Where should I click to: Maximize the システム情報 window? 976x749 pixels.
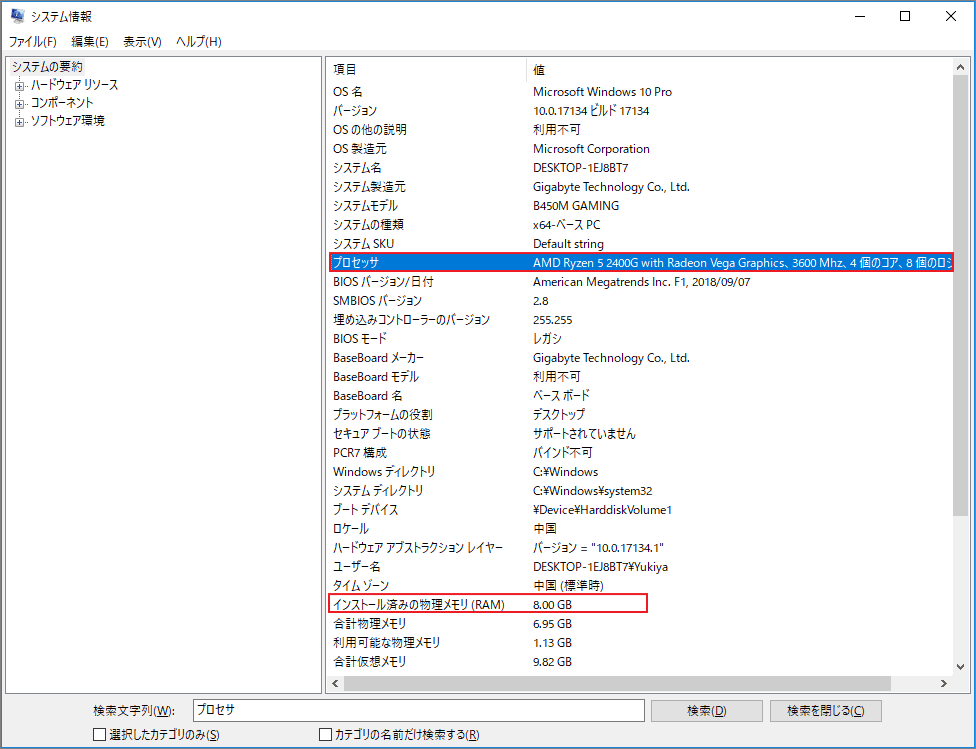[x=905, y=16]
